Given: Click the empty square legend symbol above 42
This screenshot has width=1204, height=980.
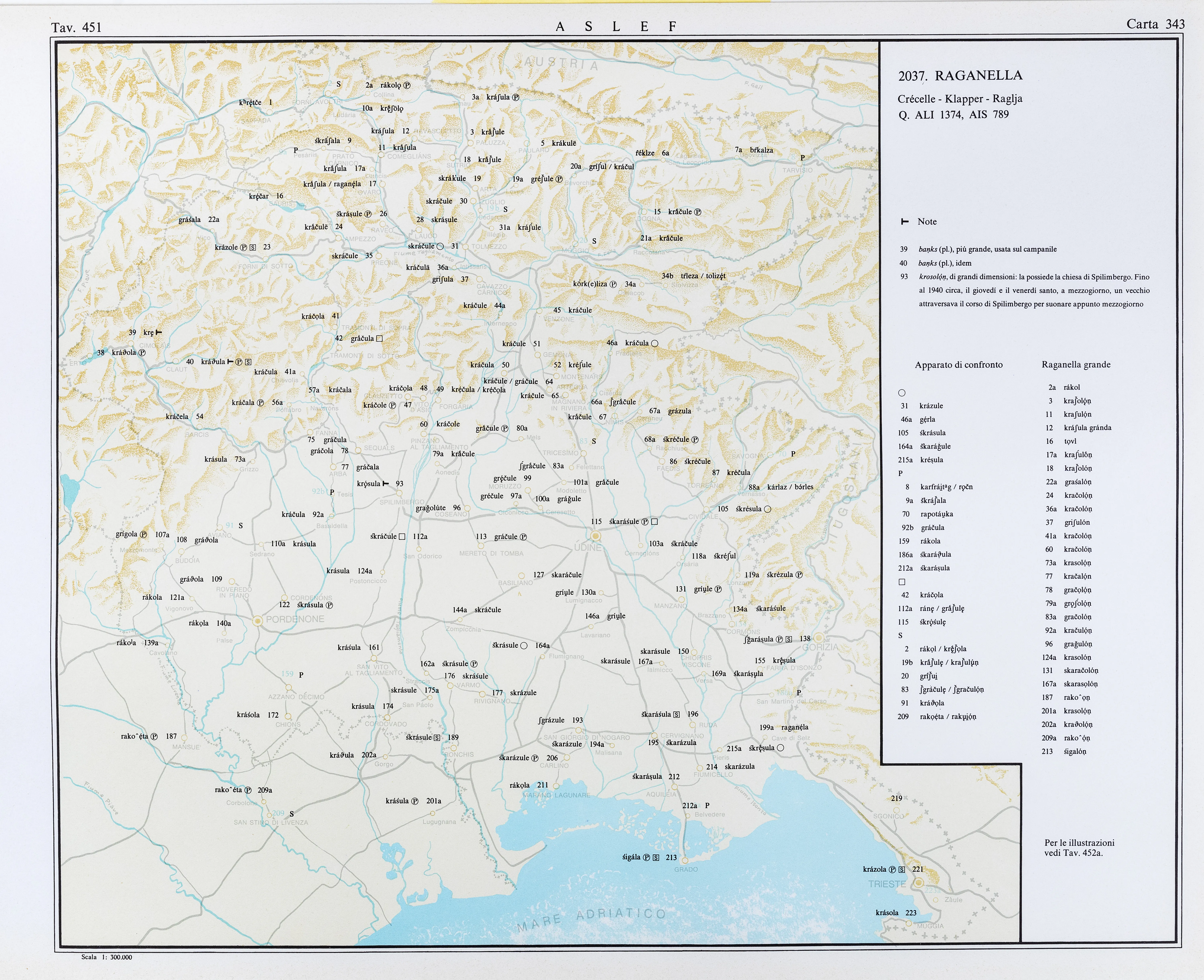Looking at the screenshot, I should (x=902, y=582).
